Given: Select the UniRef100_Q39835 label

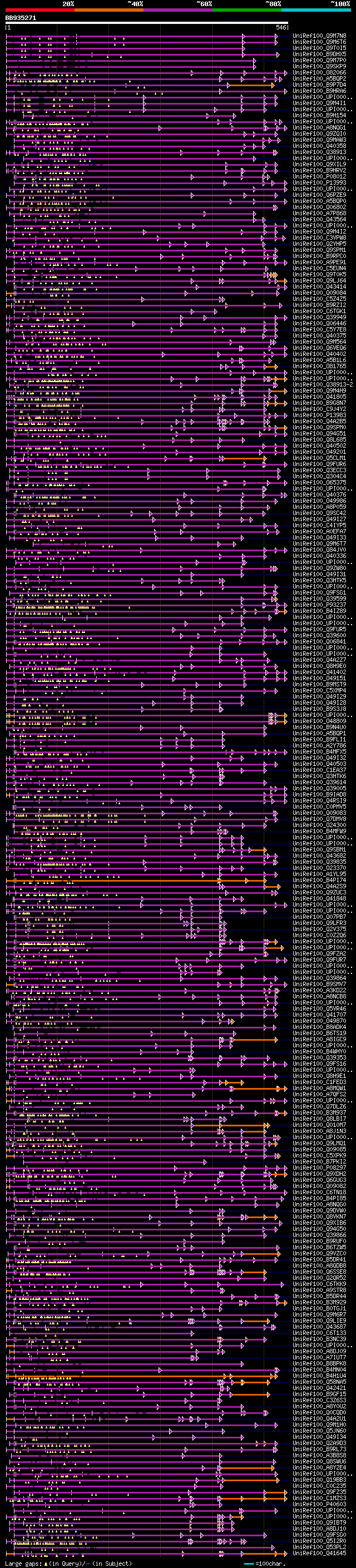Looking at the screenshot, I should (x=319, y=862).
